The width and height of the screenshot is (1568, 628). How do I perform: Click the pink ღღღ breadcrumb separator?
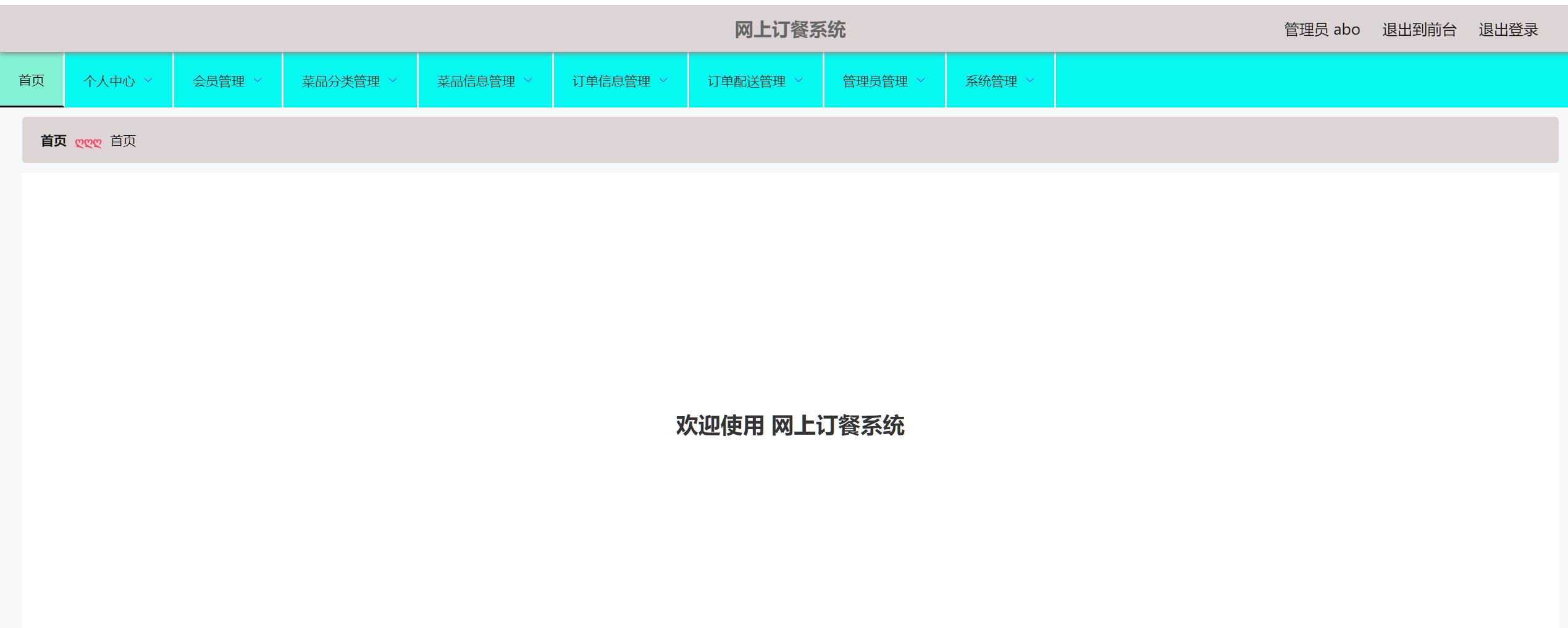pos(88,143)
